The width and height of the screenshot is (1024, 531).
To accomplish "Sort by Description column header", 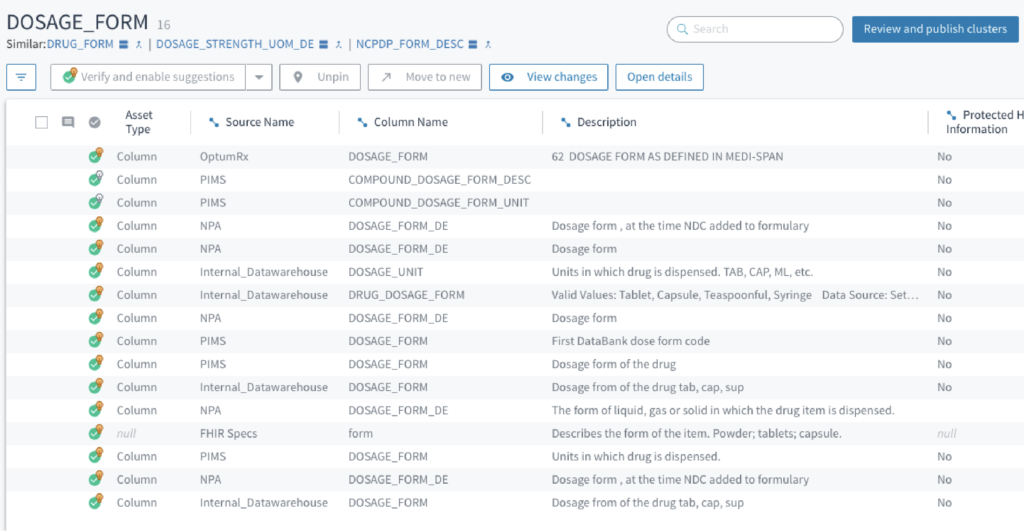I will [x=607, y=122].
